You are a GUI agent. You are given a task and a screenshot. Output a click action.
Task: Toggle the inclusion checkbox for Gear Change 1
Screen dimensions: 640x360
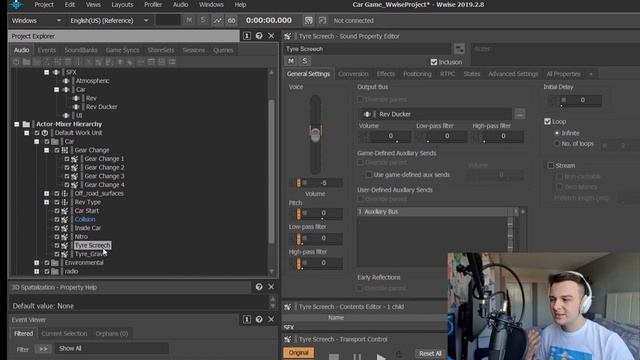pyautogui.click(x=67, y=159)
